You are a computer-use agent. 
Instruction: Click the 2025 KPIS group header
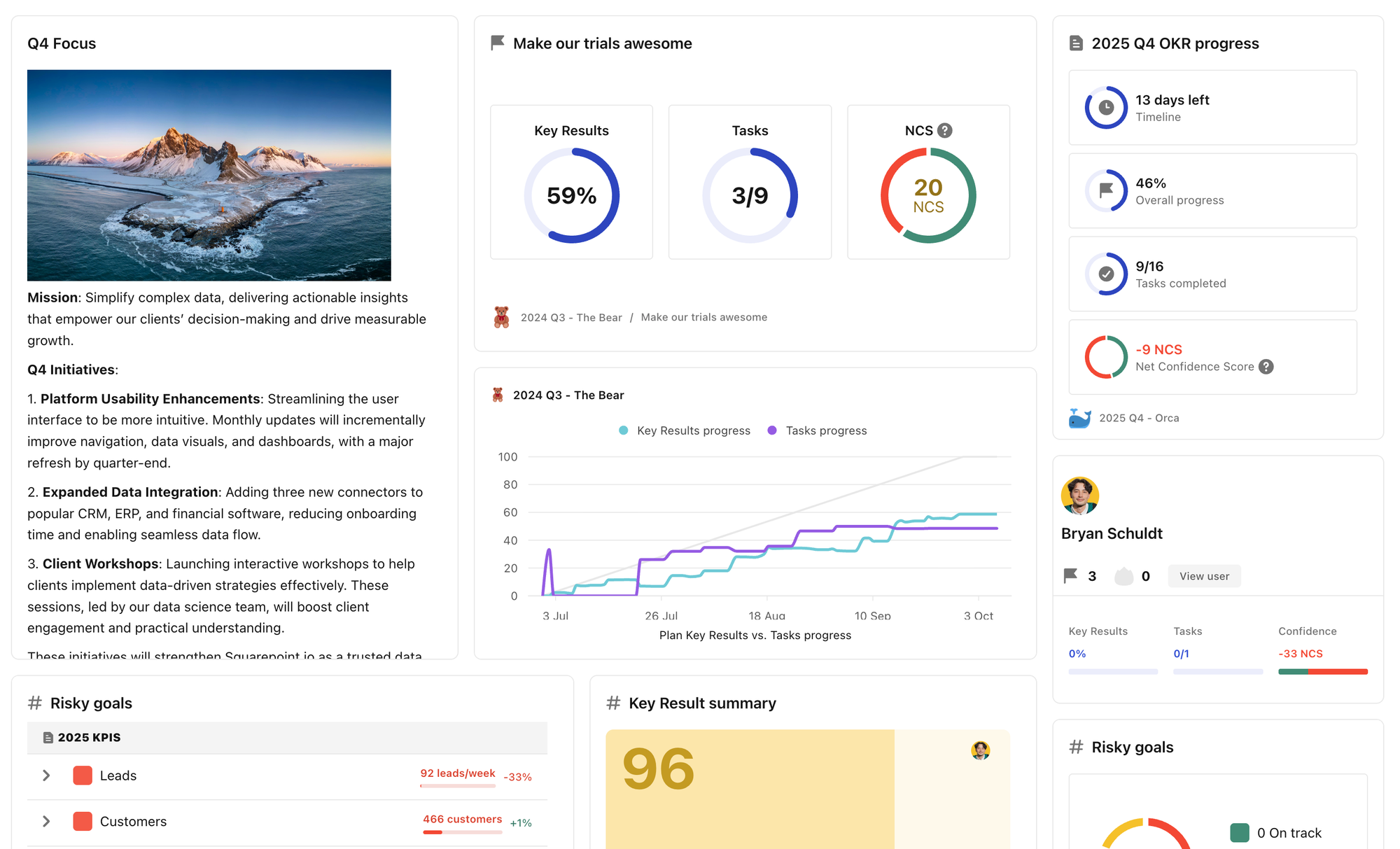tap(89, 738)
